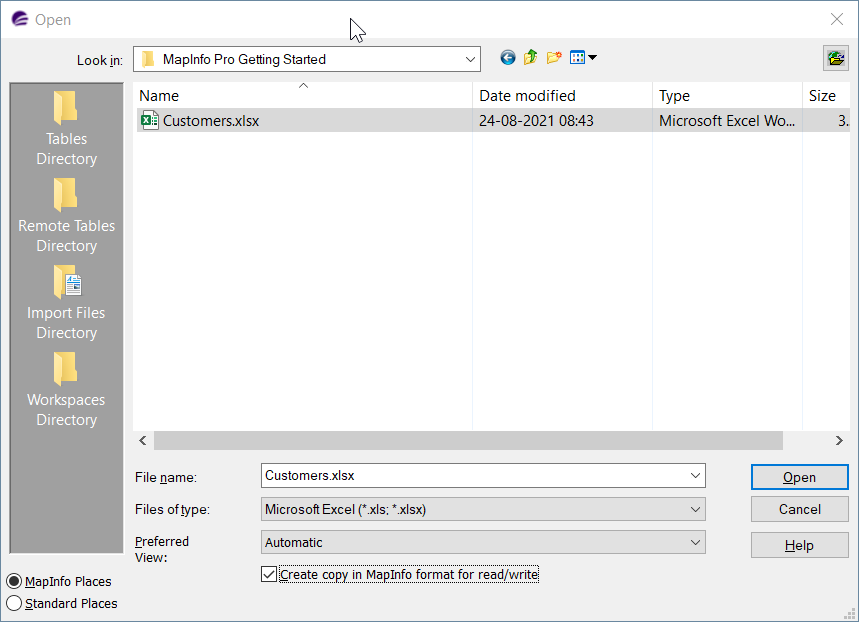
Task: Select the Standard Places radio button
Action: tap(14, 603)
